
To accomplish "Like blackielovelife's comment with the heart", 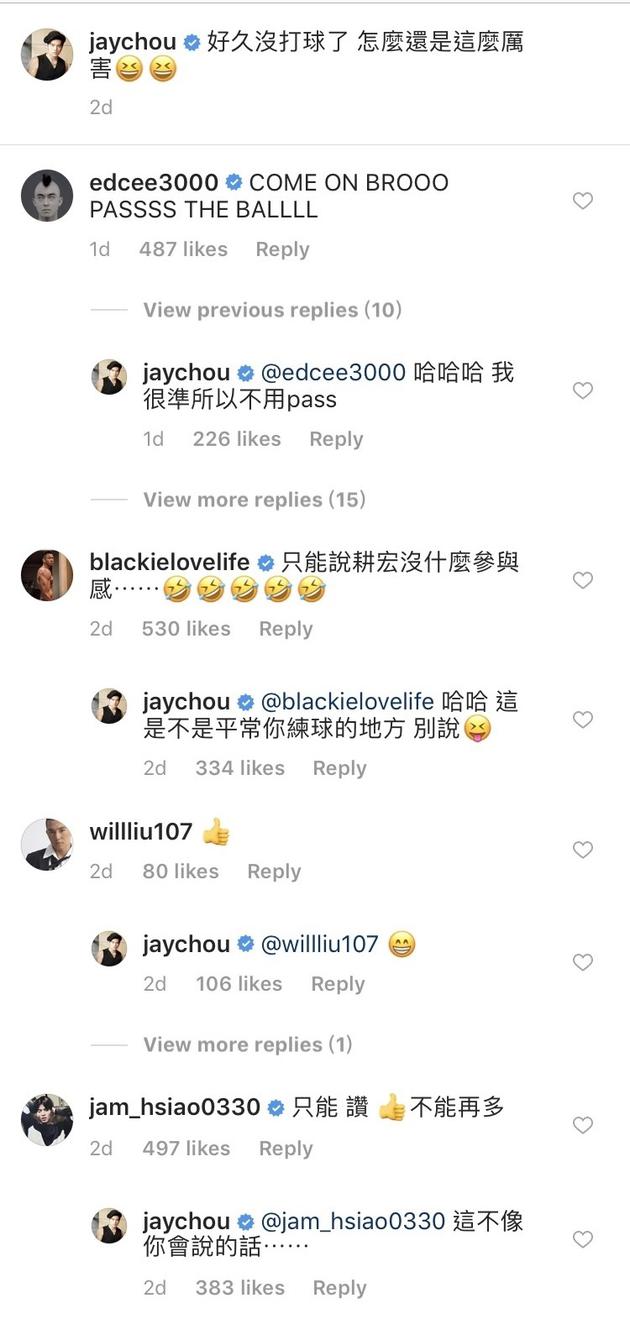I will pyautogui.click(x=582, y=580).
